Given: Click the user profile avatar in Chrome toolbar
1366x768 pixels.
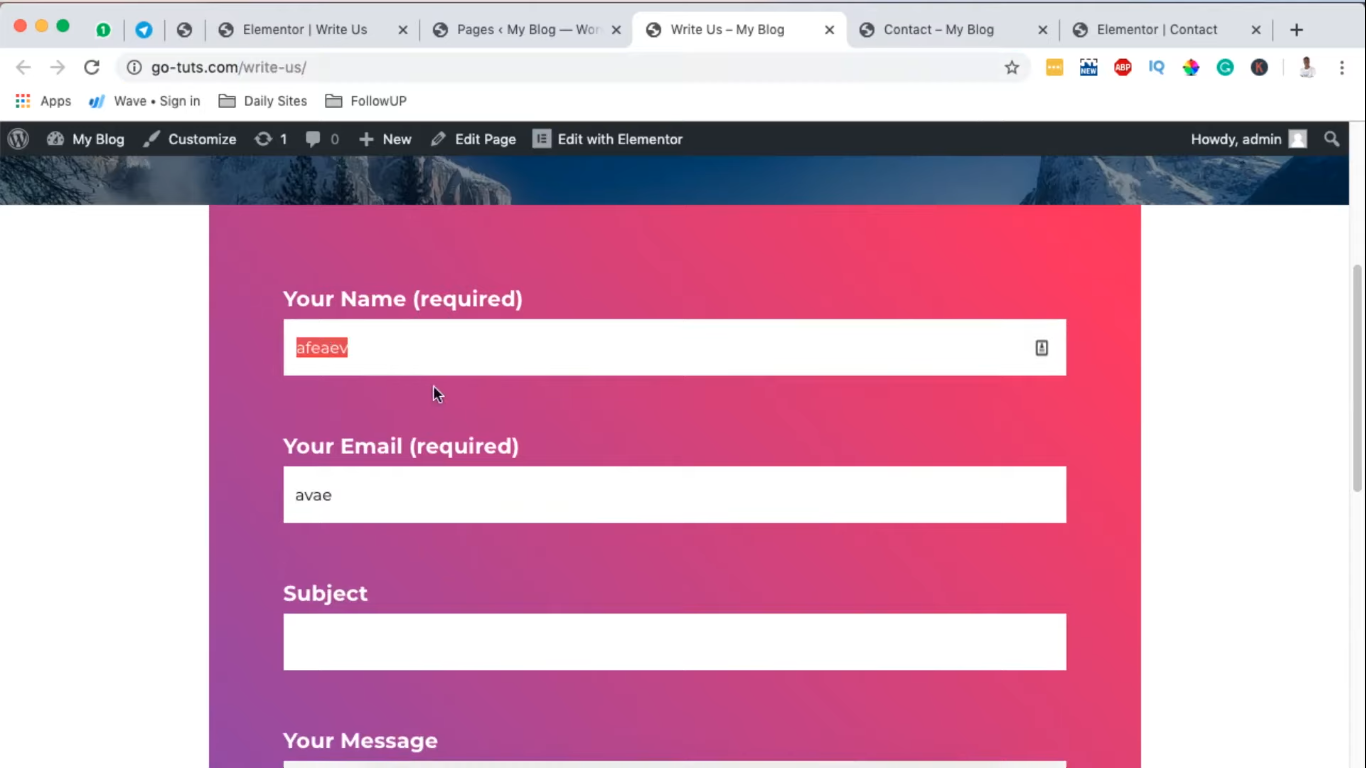Looking at the screenshot, I should point(1306,67).
